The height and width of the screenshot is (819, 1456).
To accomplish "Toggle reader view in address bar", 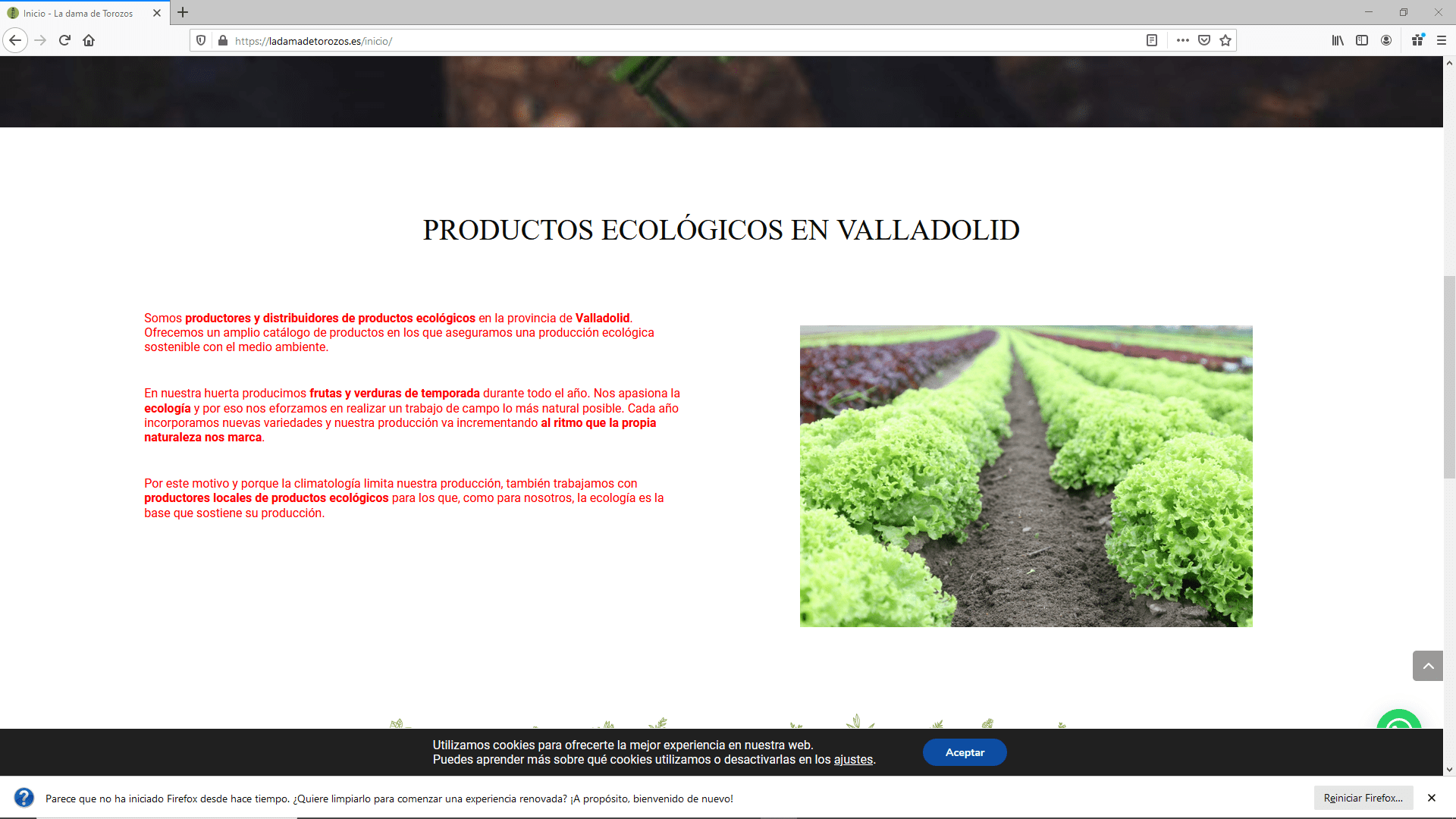I will pos(1151,40).
